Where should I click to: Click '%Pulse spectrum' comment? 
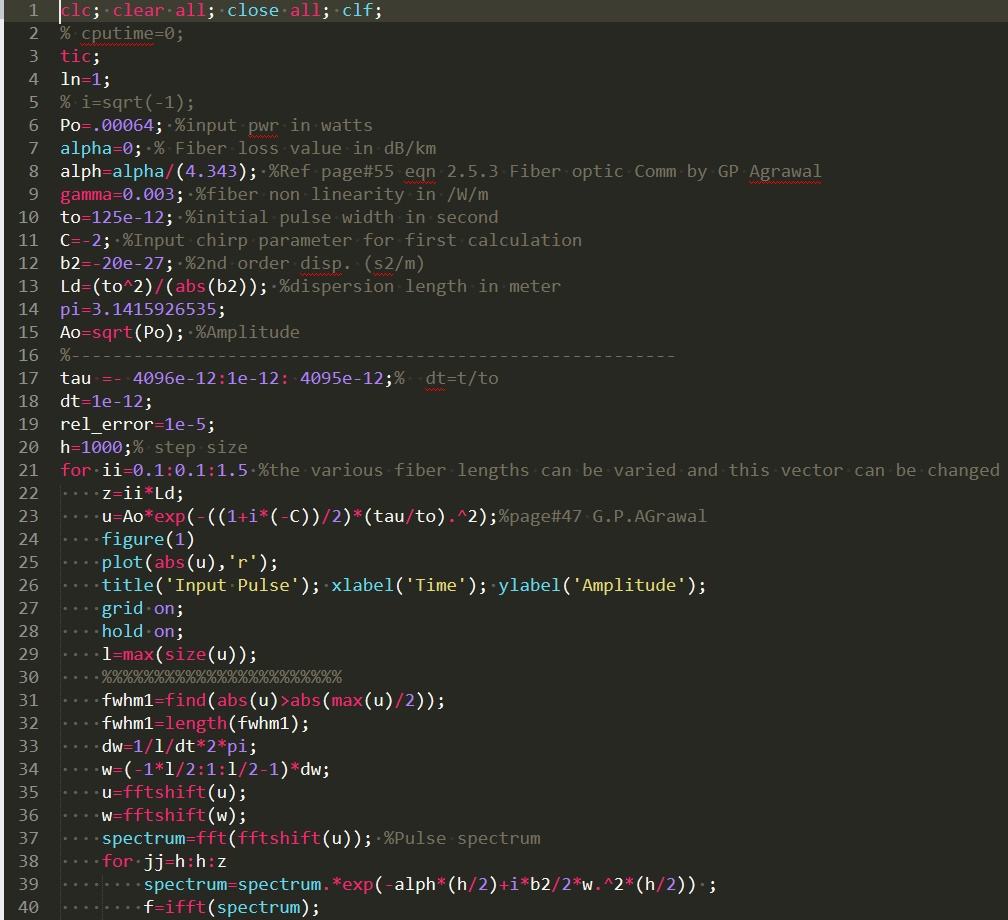[462, 838]
